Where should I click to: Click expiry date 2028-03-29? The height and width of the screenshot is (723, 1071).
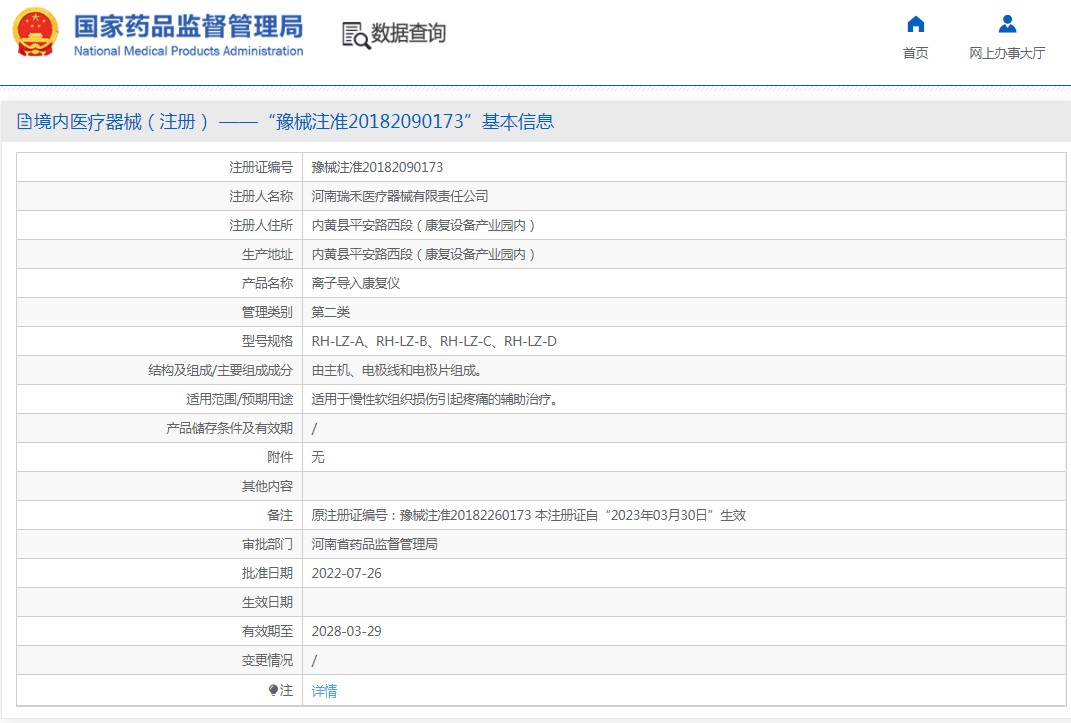pos(346,632)
